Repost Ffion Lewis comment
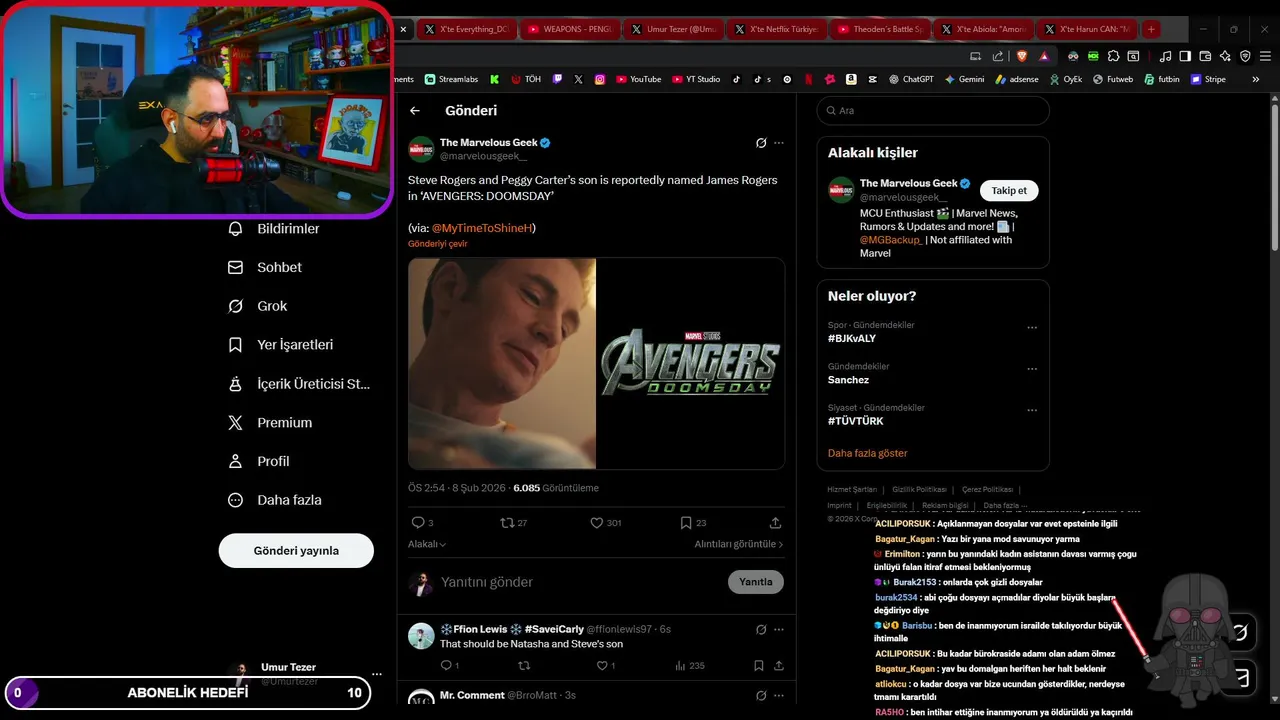This screenshot has height=720, width=1280. click(524, 665)
